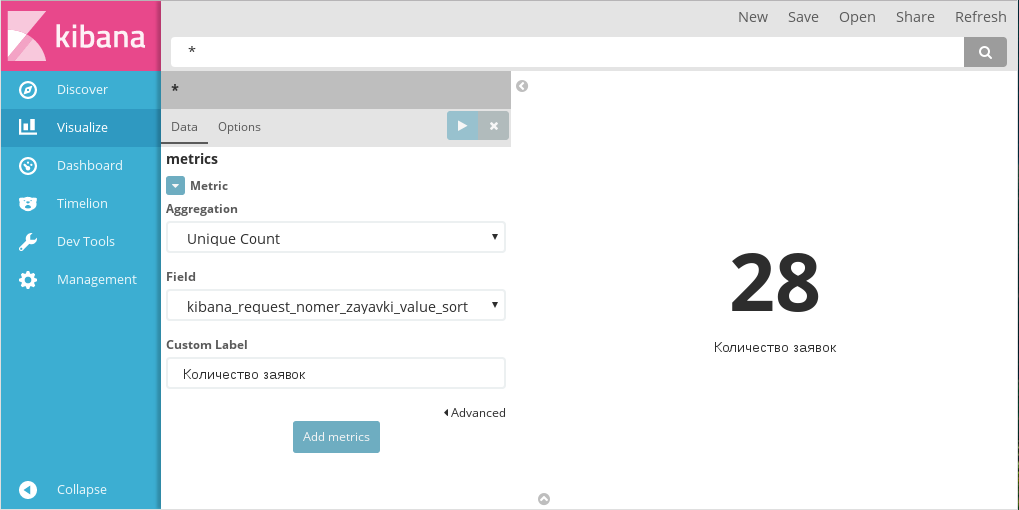Apply changes with the play button
Image resolution: width=1019 pixels, height=510 pixels.
(462, 126)
